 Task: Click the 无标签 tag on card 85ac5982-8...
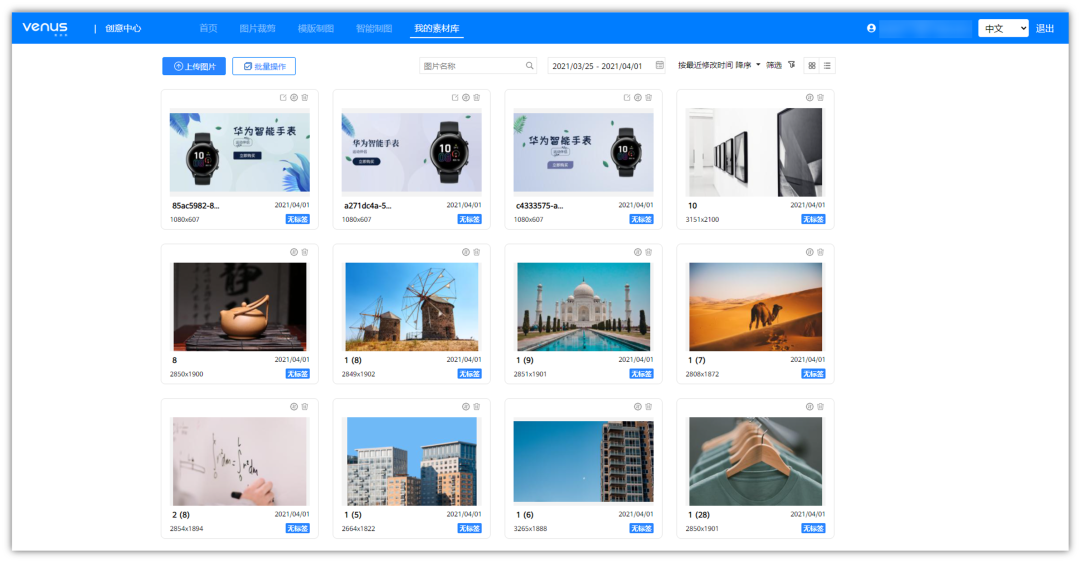tap(298, 219)
